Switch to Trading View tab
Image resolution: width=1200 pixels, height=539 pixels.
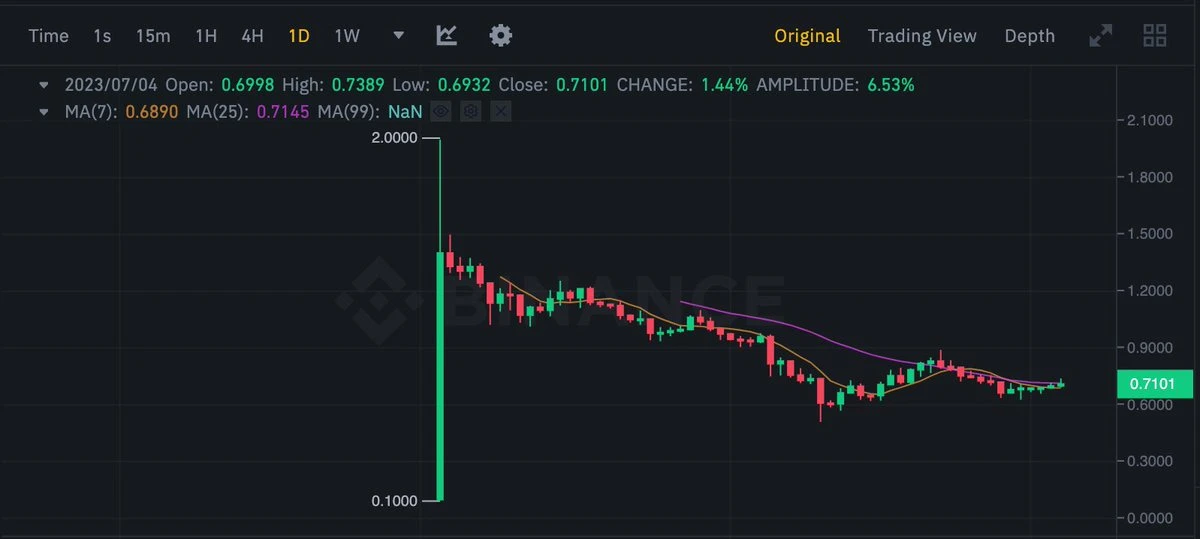click(922, 36)
